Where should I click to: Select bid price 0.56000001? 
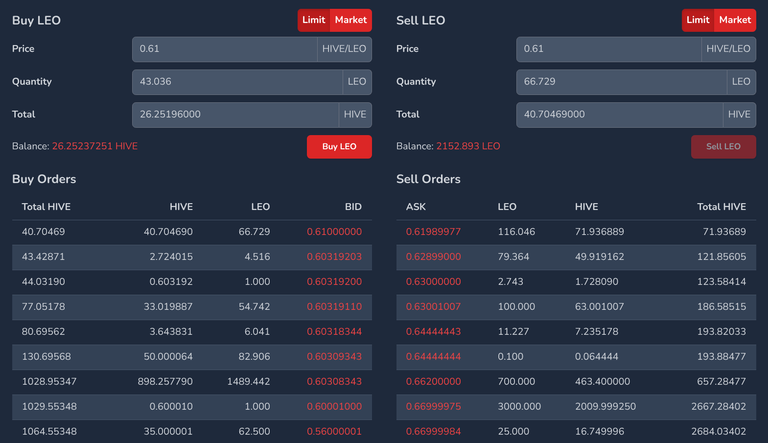(x=334, y=432)
